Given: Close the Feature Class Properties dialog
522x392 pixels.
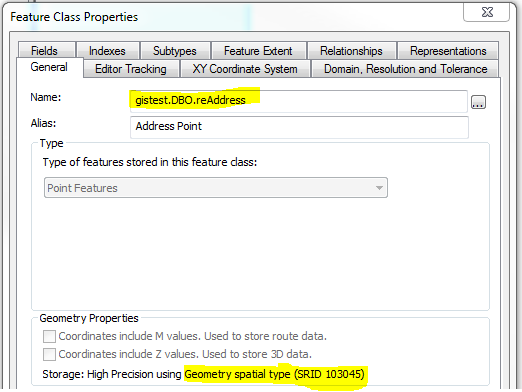Looking at the screenshot, I should (487, 13).
